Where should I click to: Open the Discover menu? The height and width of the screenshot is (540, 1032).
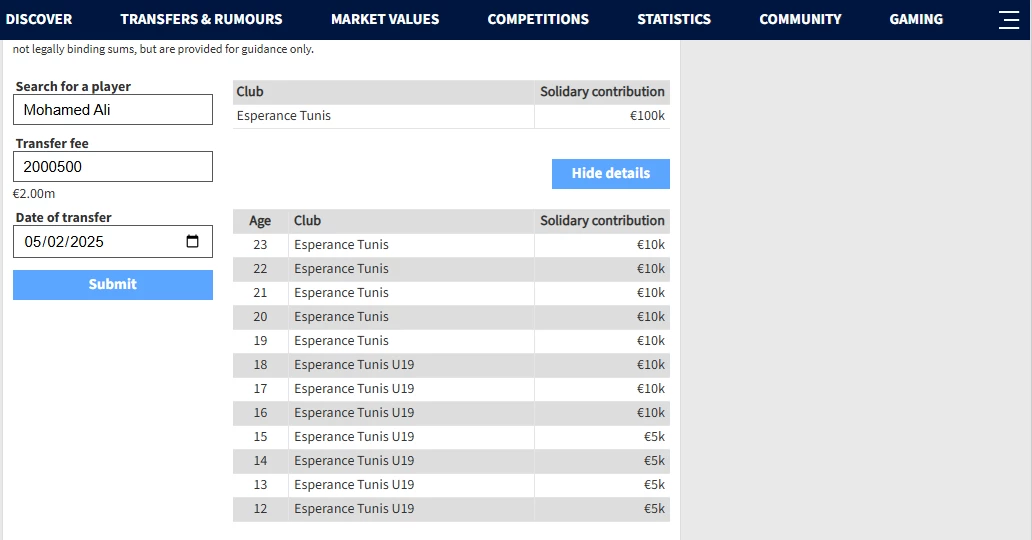tap(39, 19)
